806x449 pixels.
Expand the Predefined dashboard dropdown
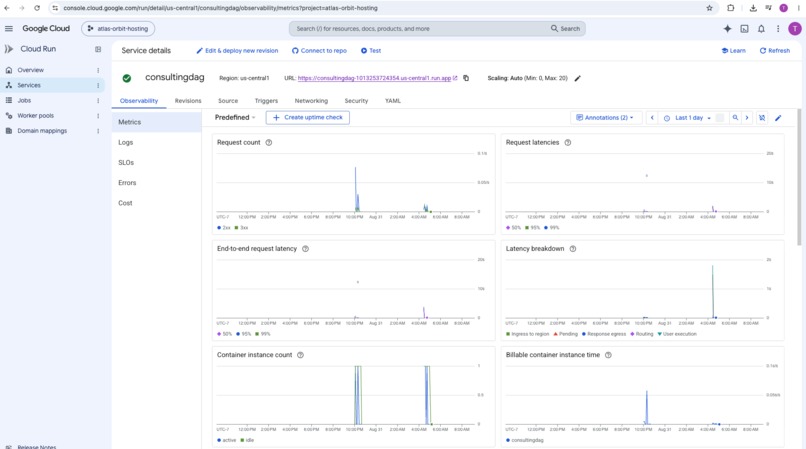pyautogui.click(x=235, y=117)
